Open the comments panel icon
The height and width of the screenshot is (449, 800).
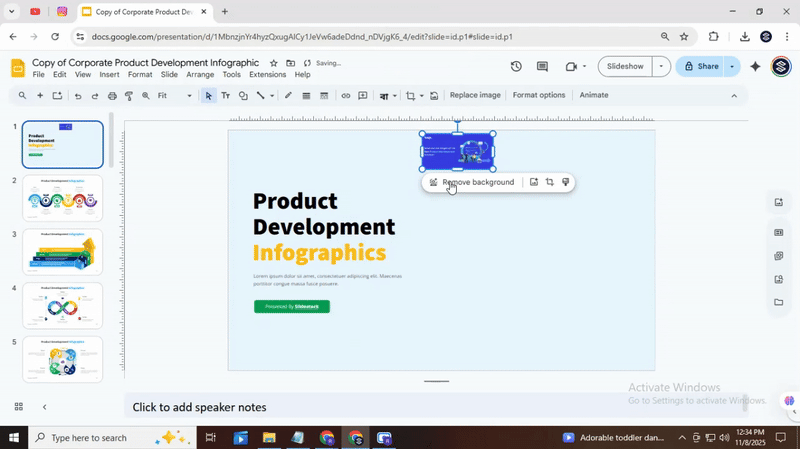[x=542, y=67]
